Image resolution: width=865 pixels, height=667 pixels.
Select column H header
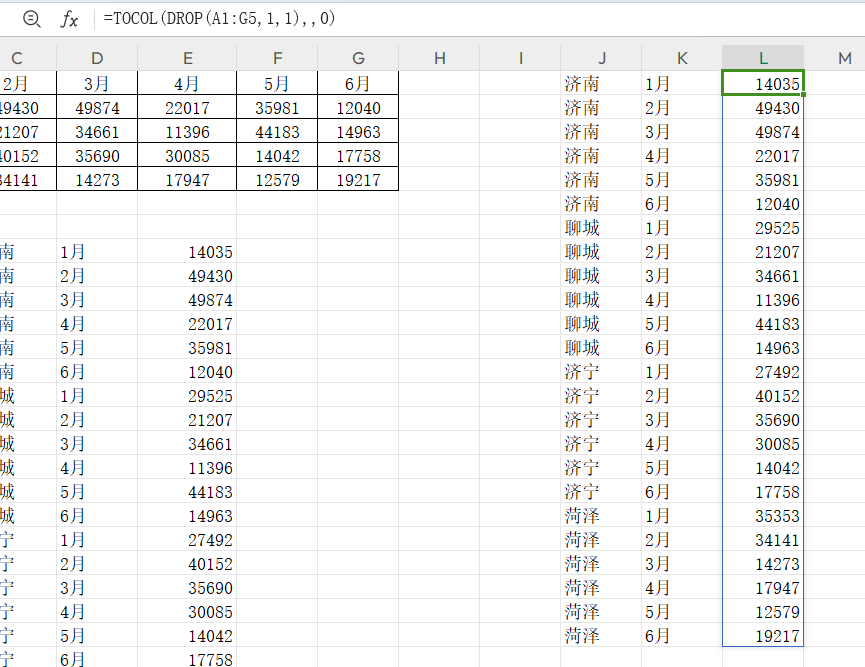(x=439, y=58)
